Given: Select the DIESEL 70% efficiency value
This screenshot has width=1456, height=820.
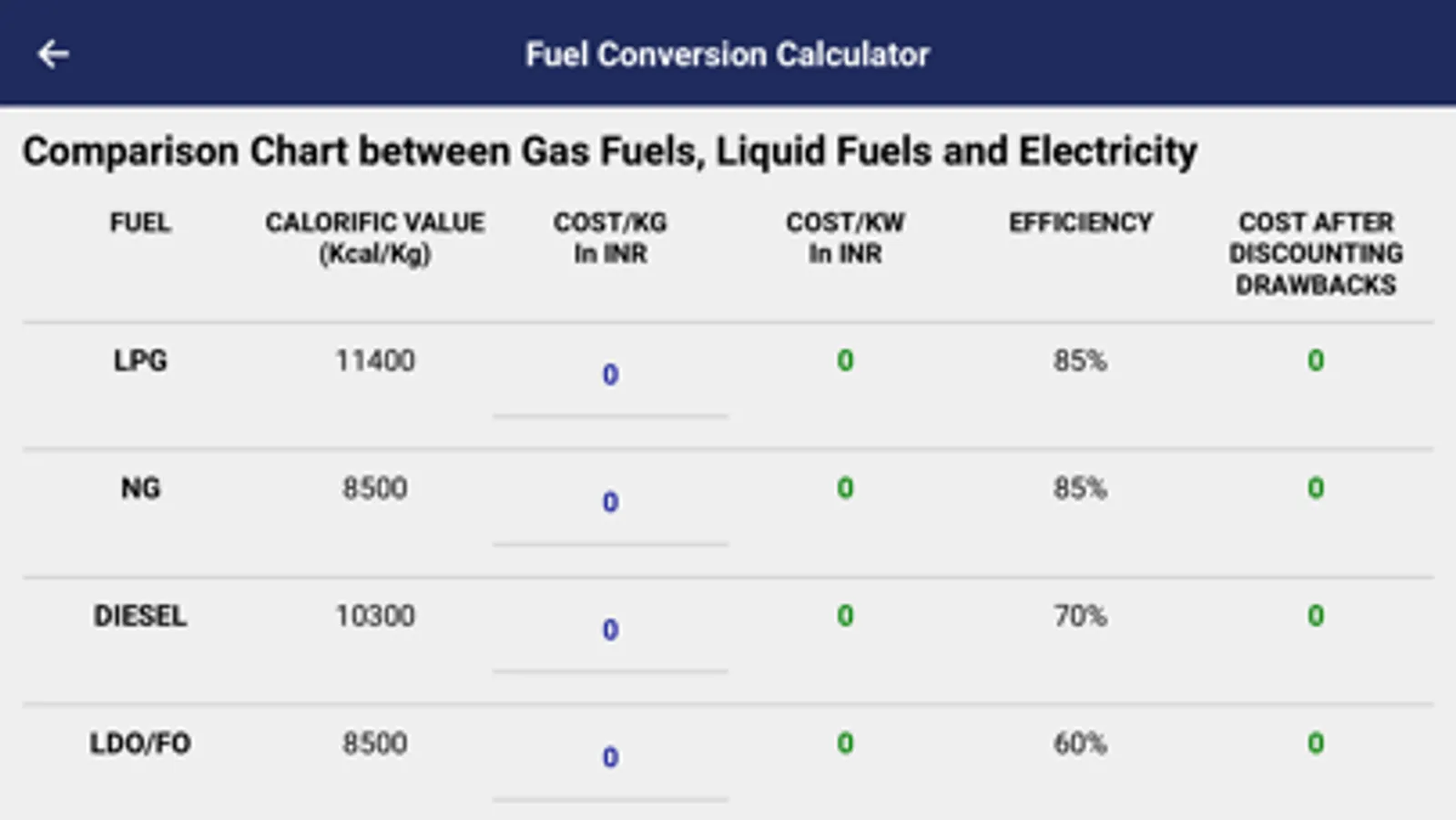Looking at the screenshot, I should (x=1080, y=616).
